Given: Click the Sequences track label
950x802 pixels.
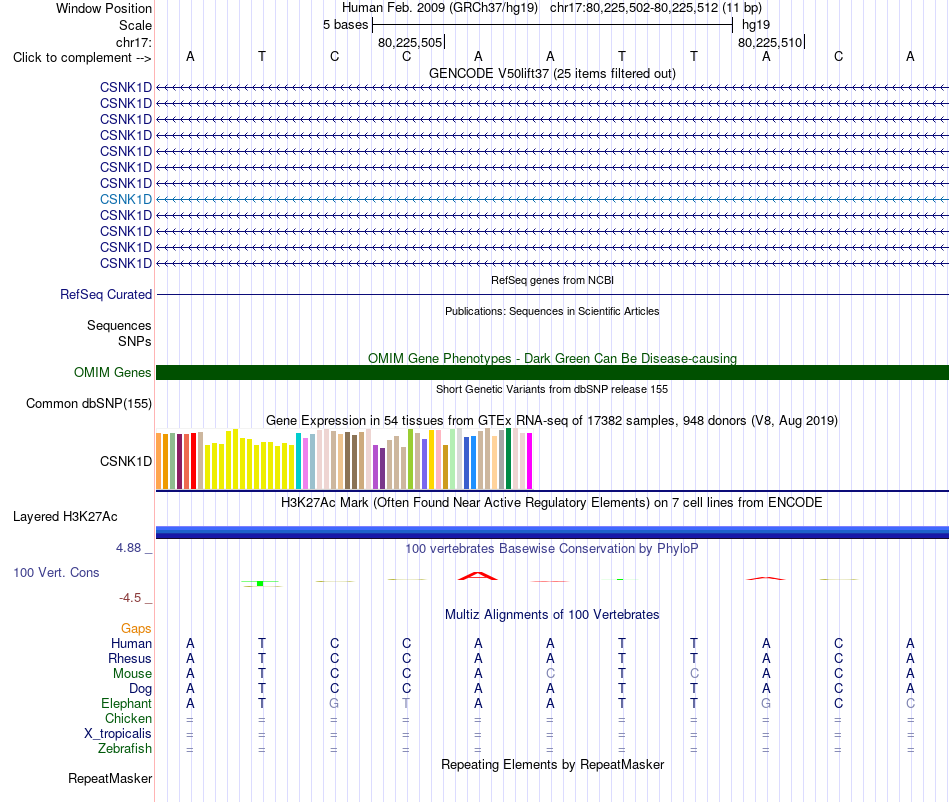Looking at the screenshot, I should pos(119,325).
